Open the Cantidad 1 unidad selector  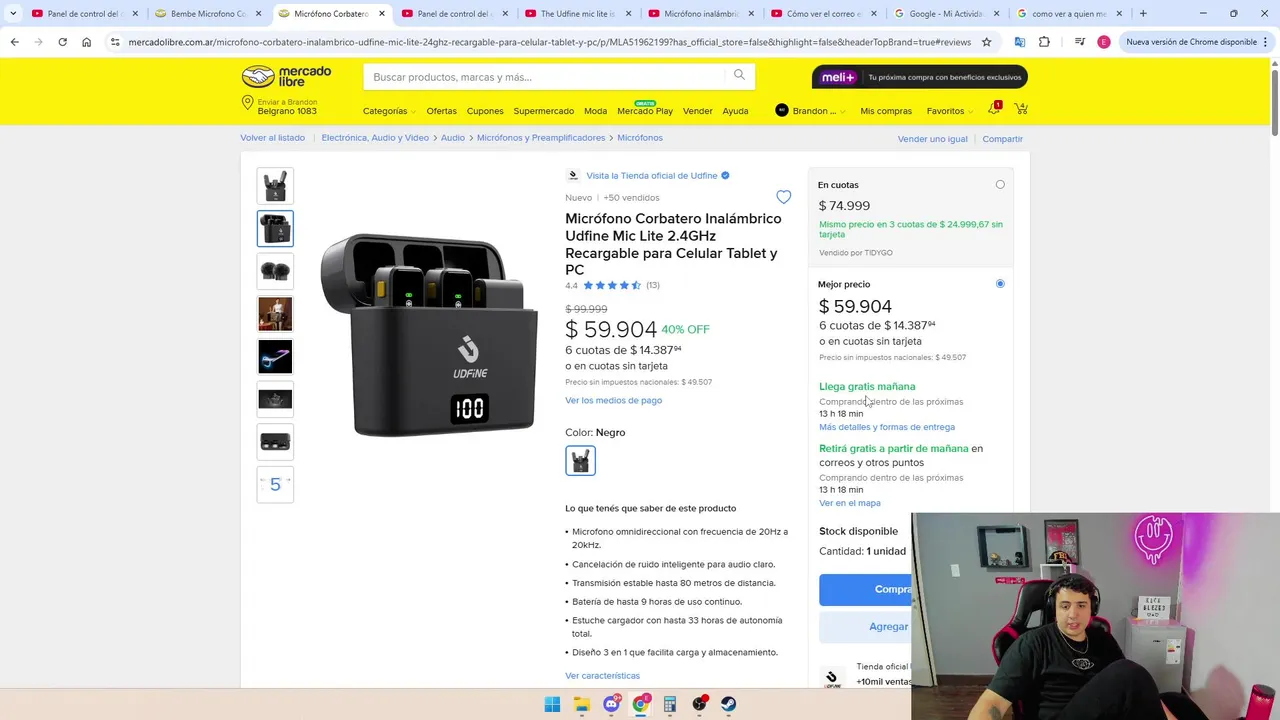coord(863,551)
